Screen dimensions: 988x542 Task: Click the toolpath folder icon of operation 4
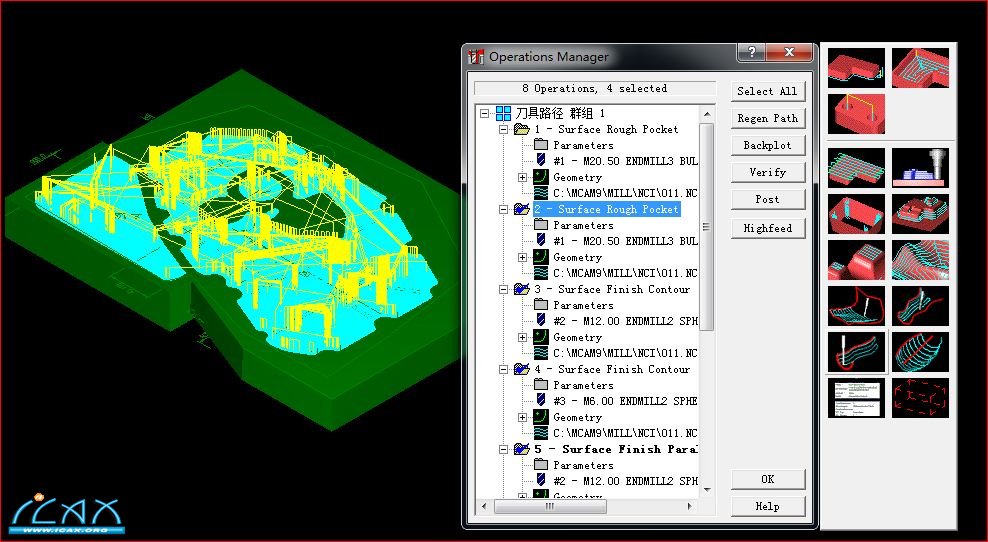pyautogui.click(x=521, y=370)
